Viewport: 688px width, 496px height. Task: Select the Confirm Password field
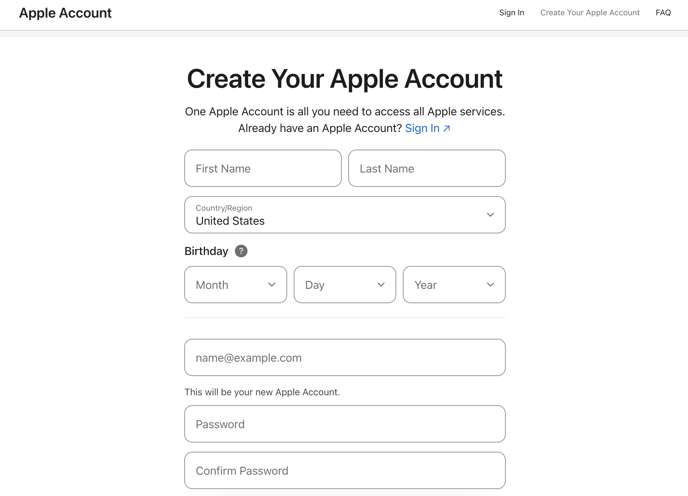(x=345, y=471)
